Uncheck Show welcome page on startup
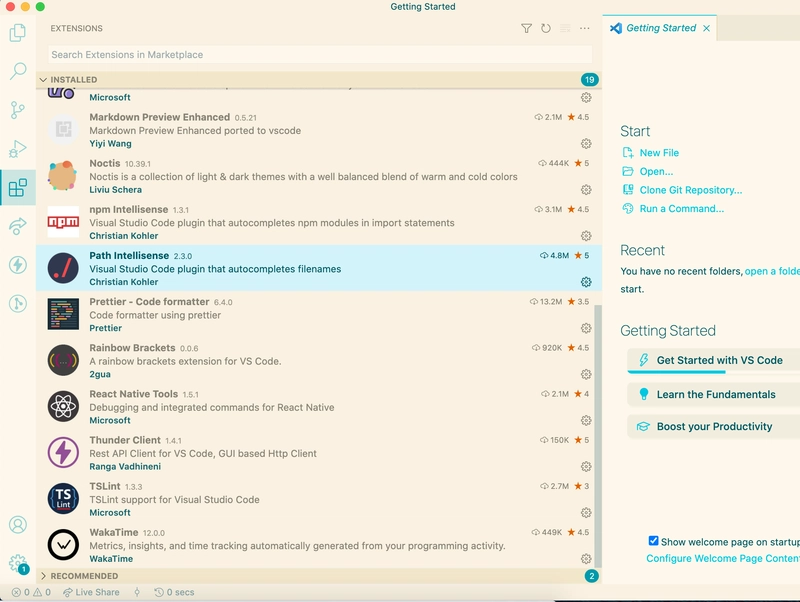This screenshot has width=800, height=602. [654, 541]
